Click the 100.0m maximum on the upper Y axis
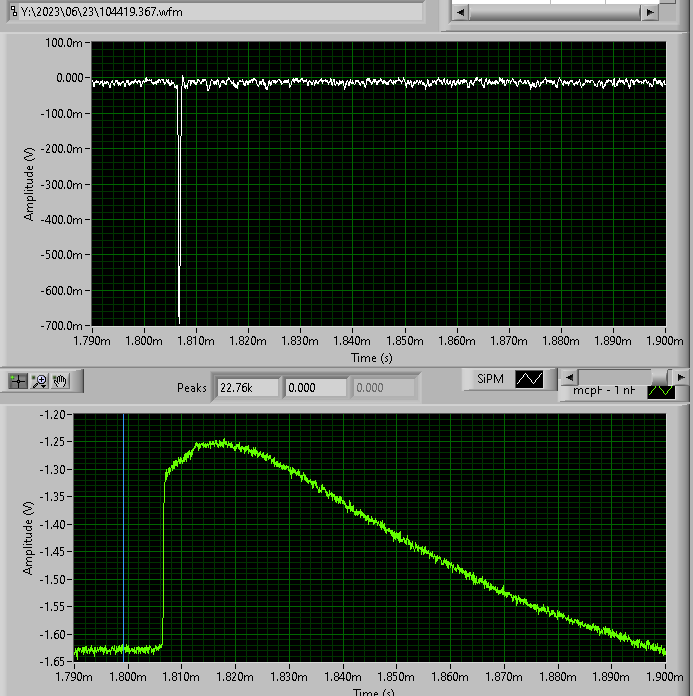The height and width of the screenshot is (696, 693). pyautogui.click(x=63, y=43)
